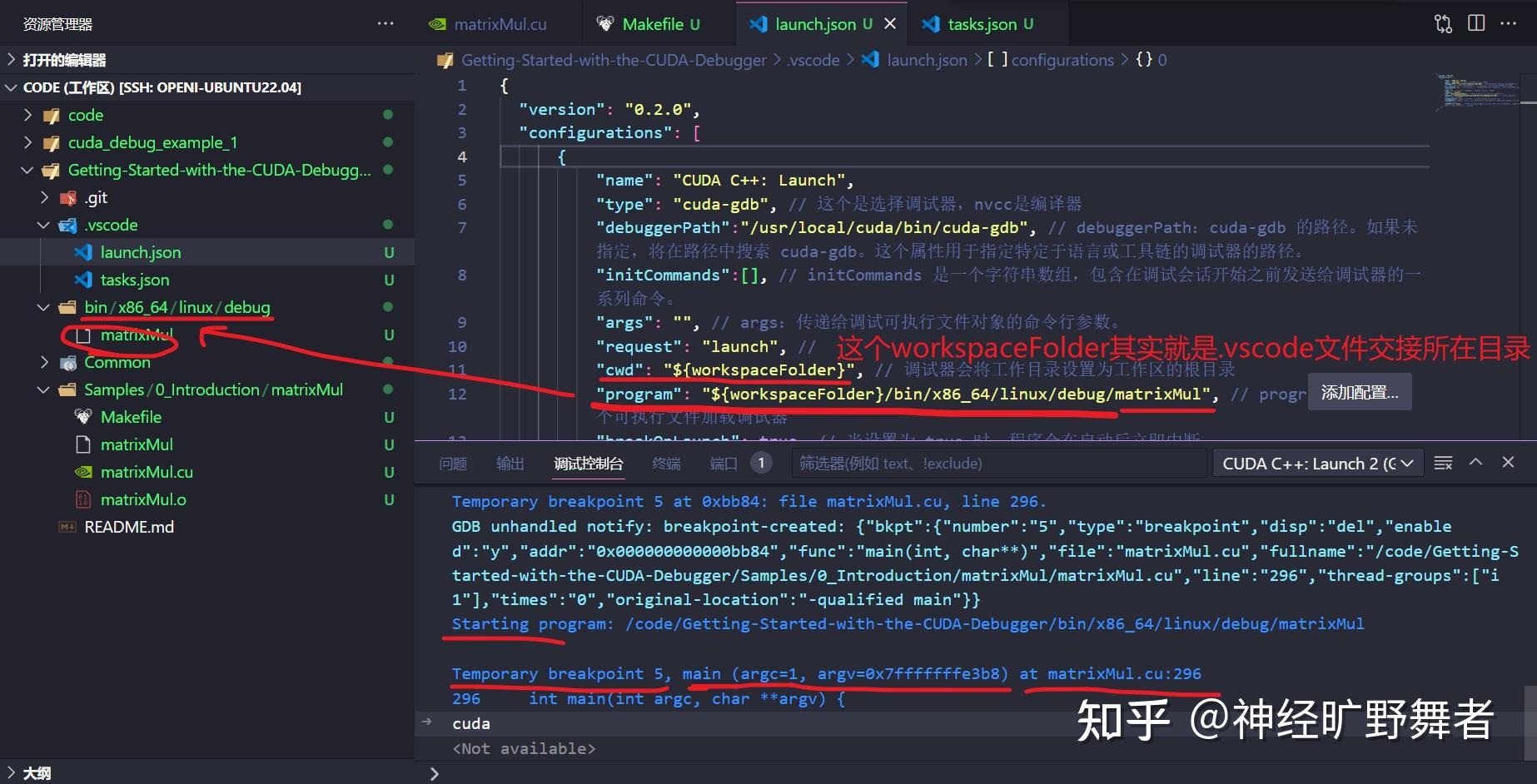Split the editor using the split editor icon
1537x784 pixels.
[x=1477, y=23]
